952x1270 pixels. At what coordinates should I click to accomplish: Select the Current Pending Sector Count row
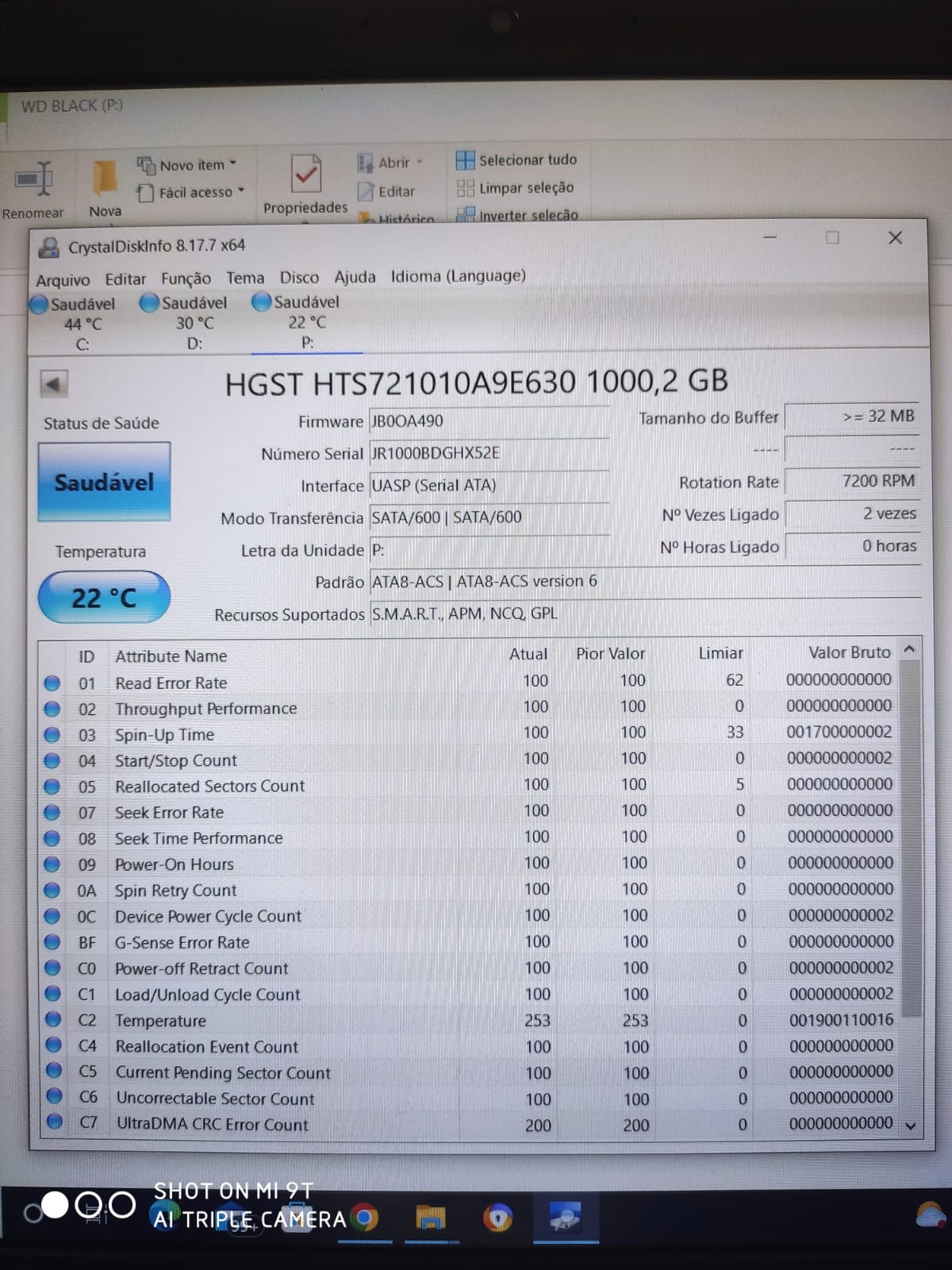(470, 1072)
